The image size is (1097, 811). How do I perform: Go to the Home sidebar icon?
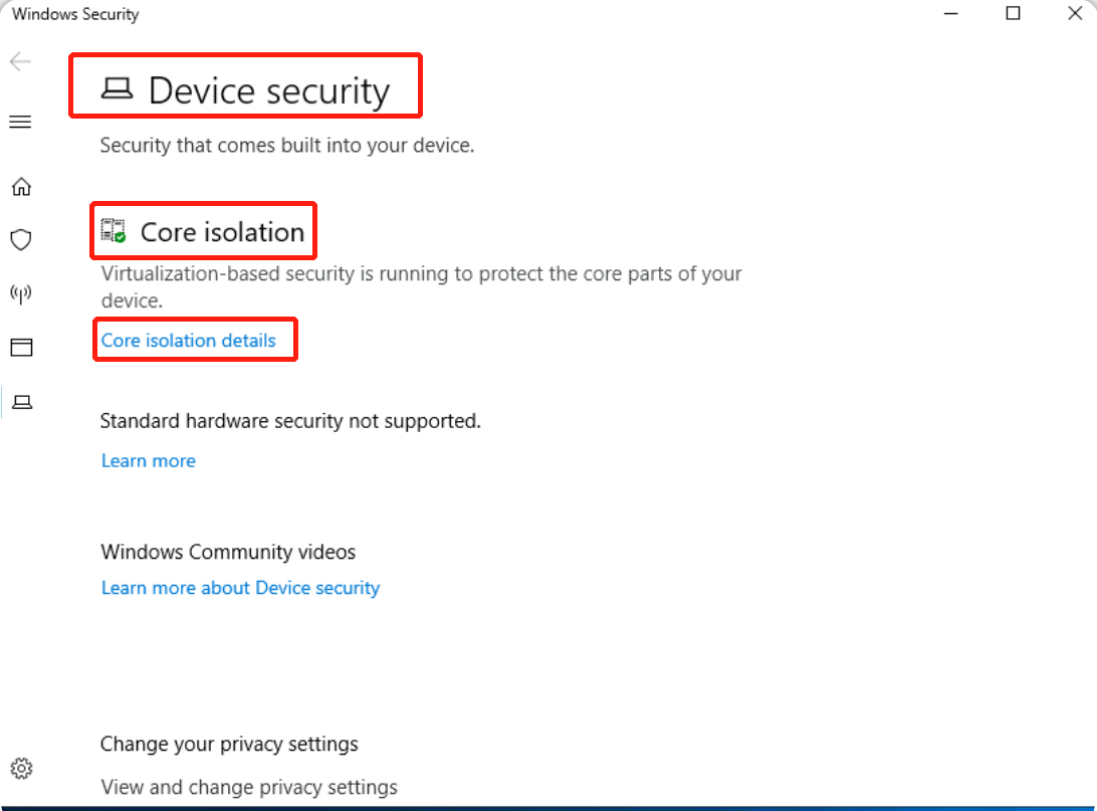point(21,187)
